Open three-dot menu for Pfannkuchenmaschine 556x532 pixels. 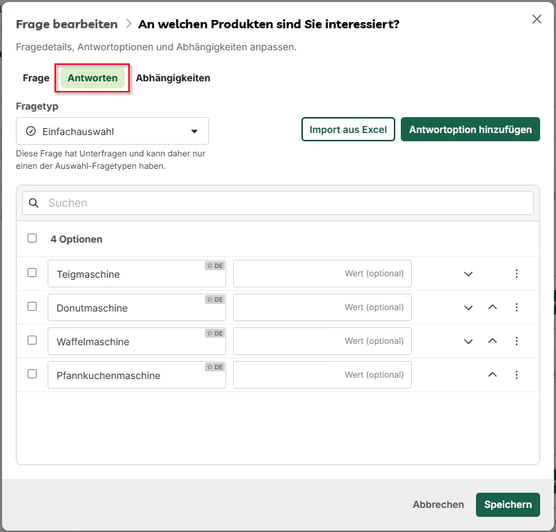tap(516, 375)
